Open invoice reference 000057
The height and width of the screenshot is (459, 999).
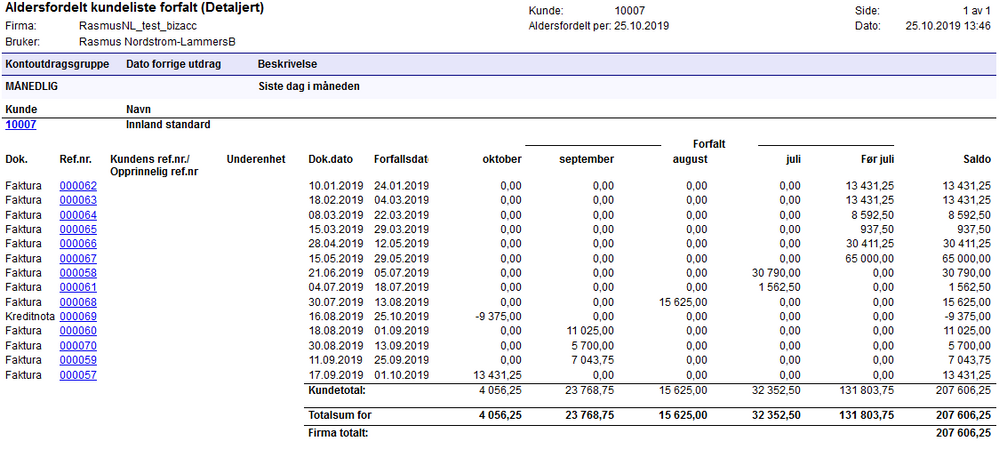pos(78,375)
